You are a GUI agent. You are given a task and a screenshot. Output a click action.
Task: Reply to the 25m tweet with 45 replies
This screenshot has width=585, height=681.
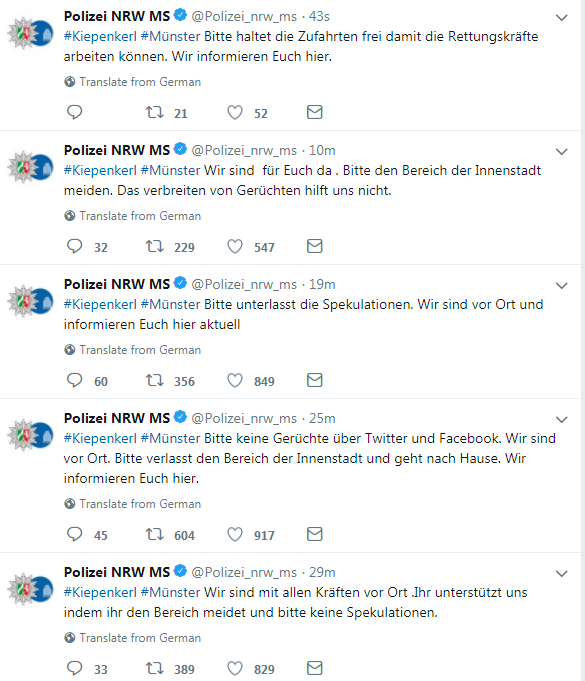click(x=74, y=534)
